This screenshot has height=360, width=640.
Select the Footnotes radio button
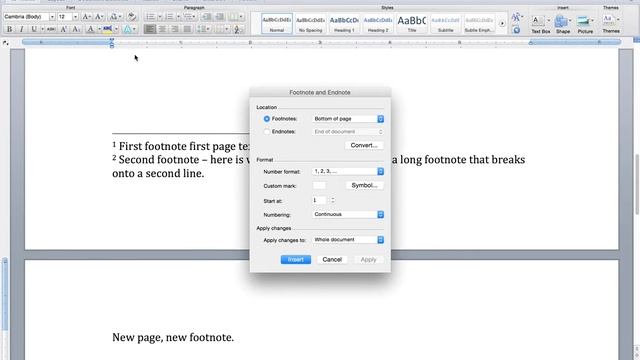pos(267,119)
